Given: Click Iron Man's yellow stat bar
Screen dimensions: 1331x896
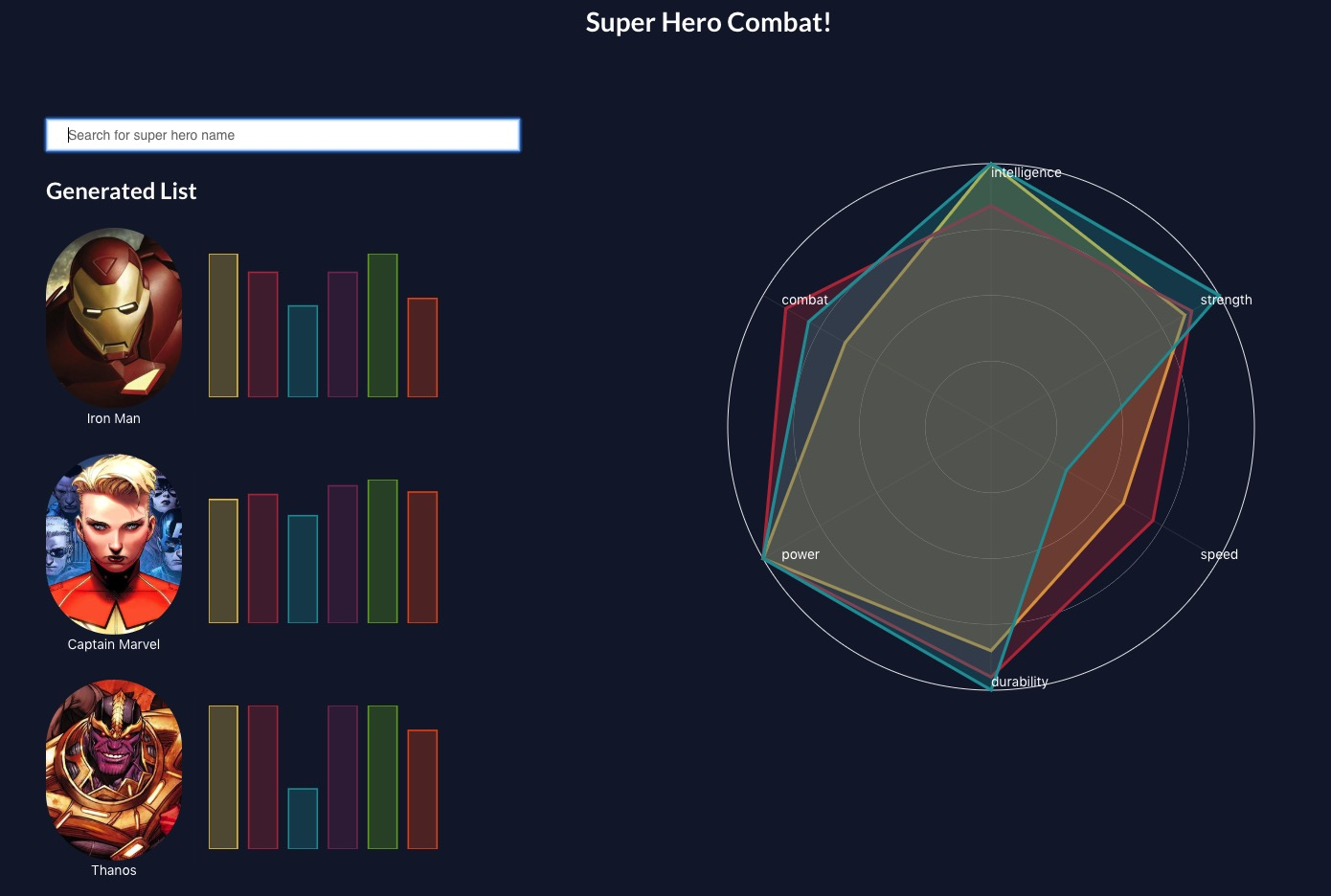Looking at the screenshot, I should (223, 325).
